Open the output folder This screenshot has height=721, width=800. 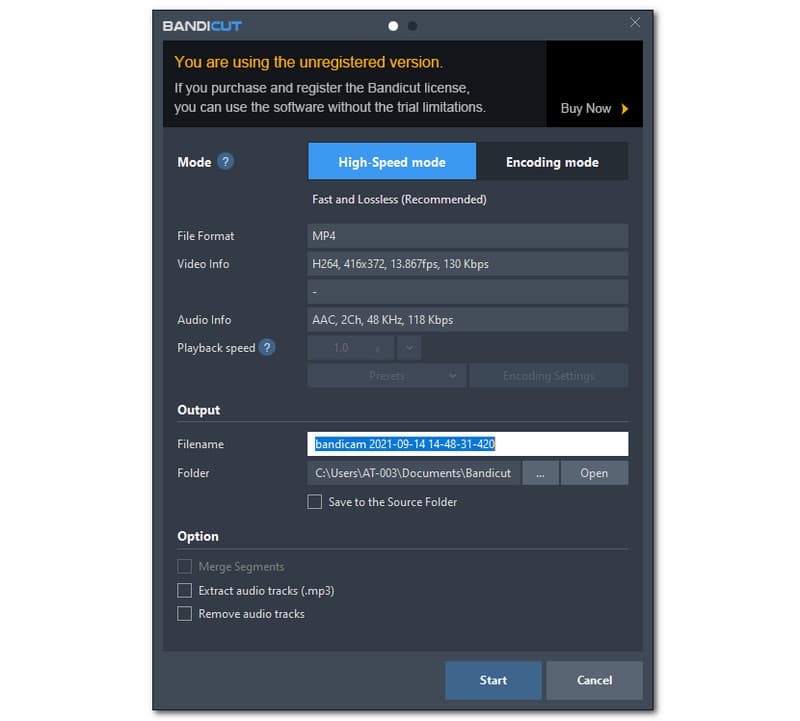[x=594, y=473]
